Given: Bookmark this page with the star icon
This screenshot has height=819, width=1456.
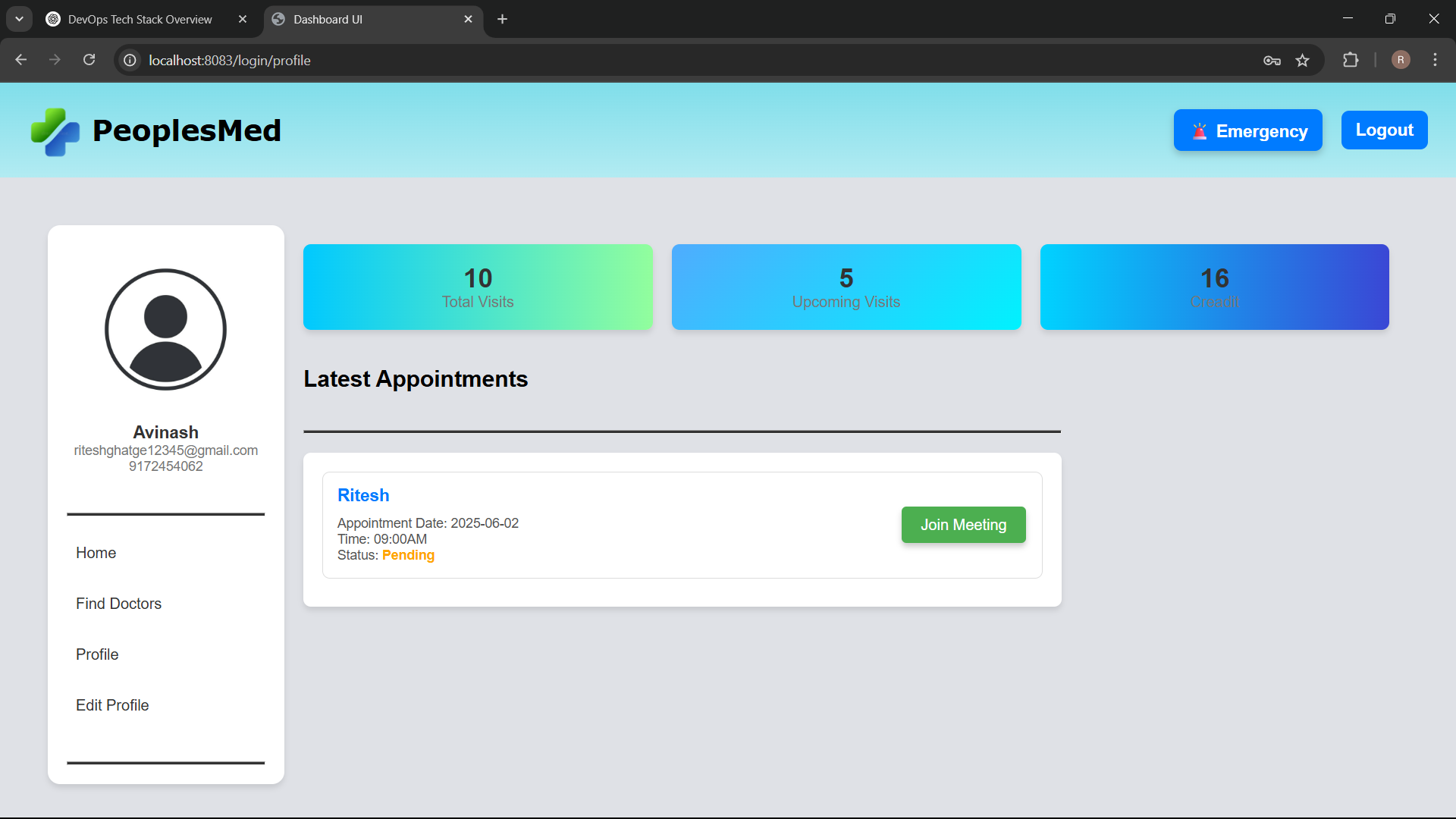Looking at the screenshot, I should coord(1302,60).
